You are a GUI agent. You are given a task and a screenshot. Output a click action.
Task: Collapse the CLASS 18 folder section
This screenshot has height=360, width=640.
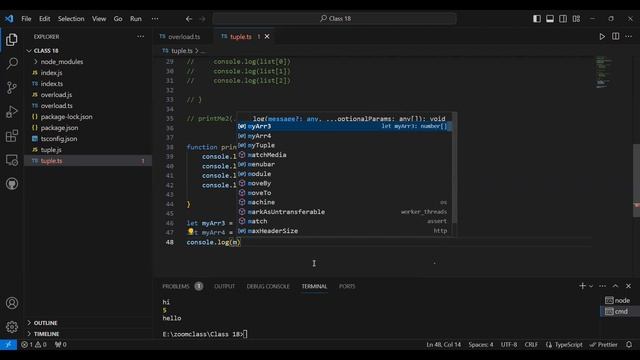tap(29, 51)
